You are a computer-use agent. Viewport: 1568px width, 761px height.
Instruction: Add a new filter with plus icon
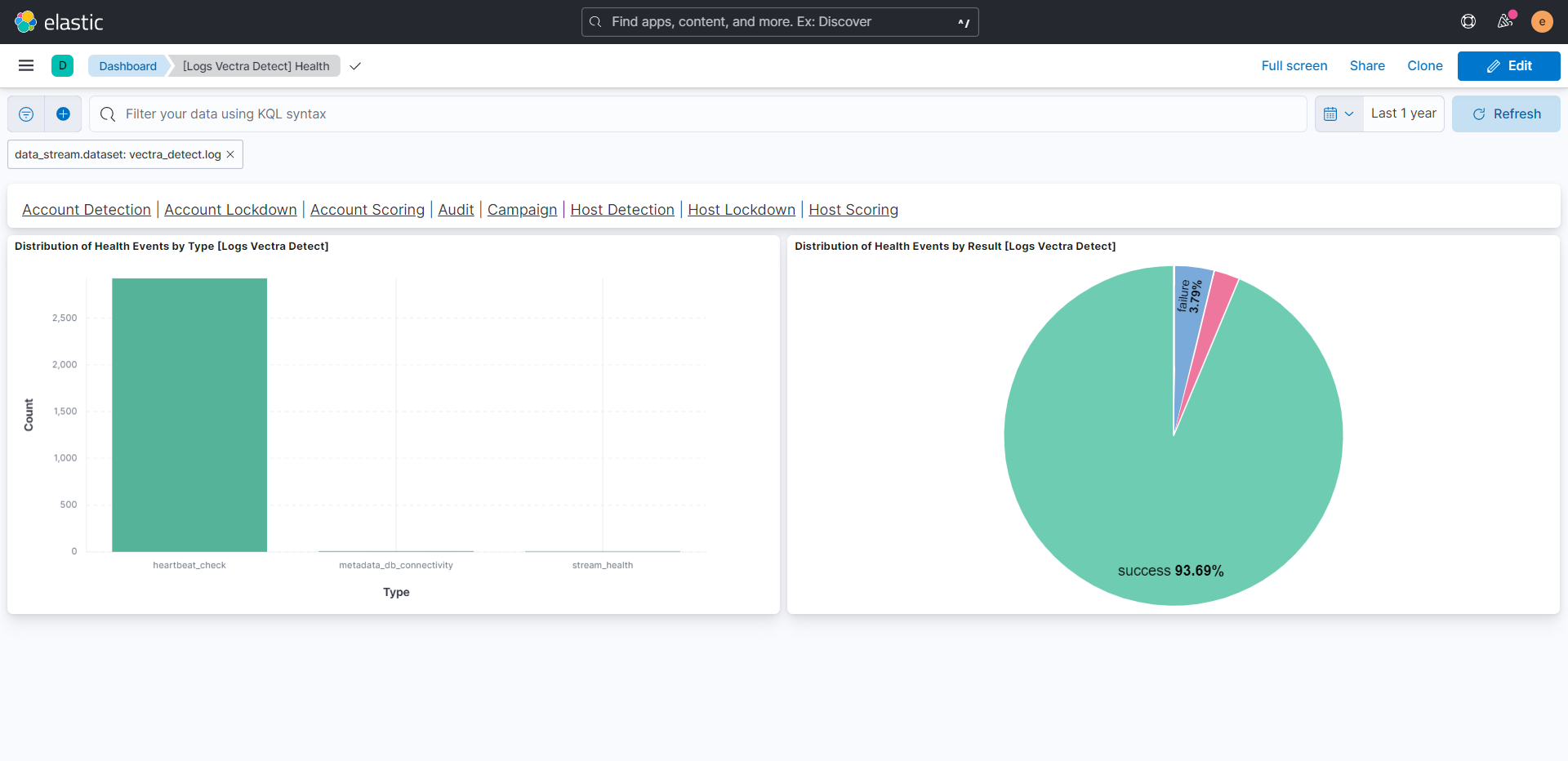[x=63, y=114]
